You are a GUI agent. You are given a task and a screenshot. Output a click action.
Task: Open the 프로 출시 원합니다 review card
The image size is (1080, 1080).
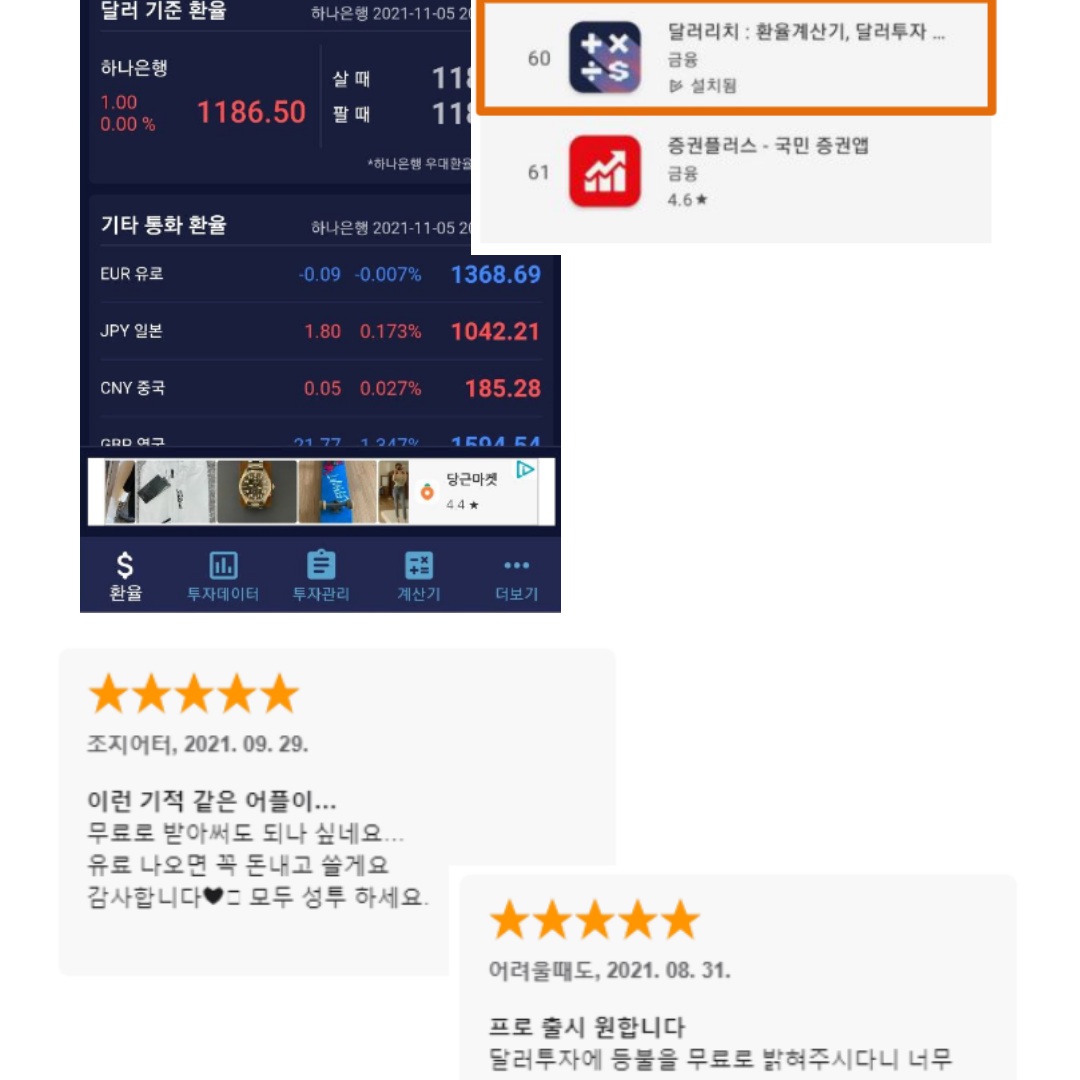[x=738, y=977]
